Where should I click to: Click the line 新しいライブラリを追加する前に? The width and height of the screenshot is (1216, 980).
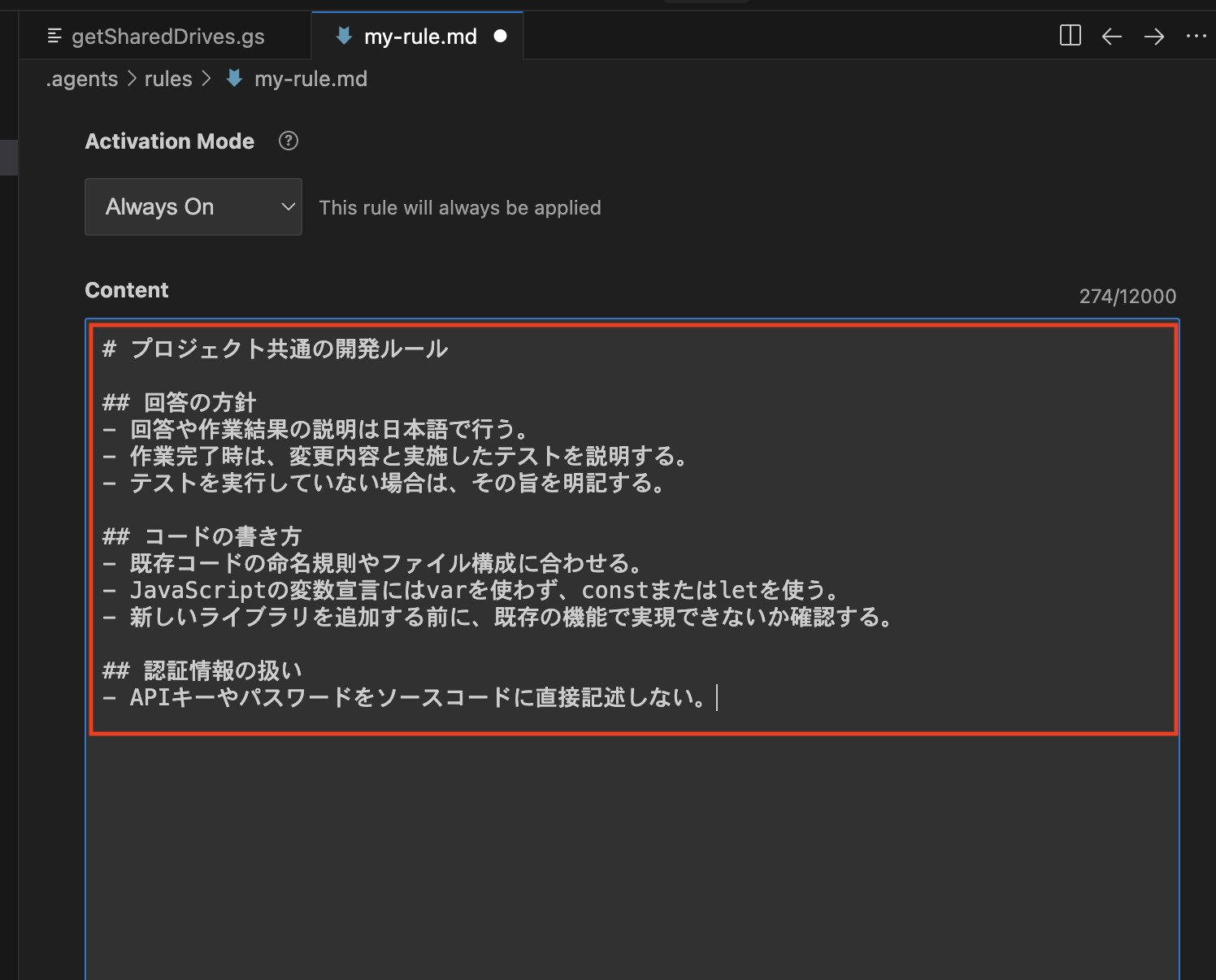[501, 618]
